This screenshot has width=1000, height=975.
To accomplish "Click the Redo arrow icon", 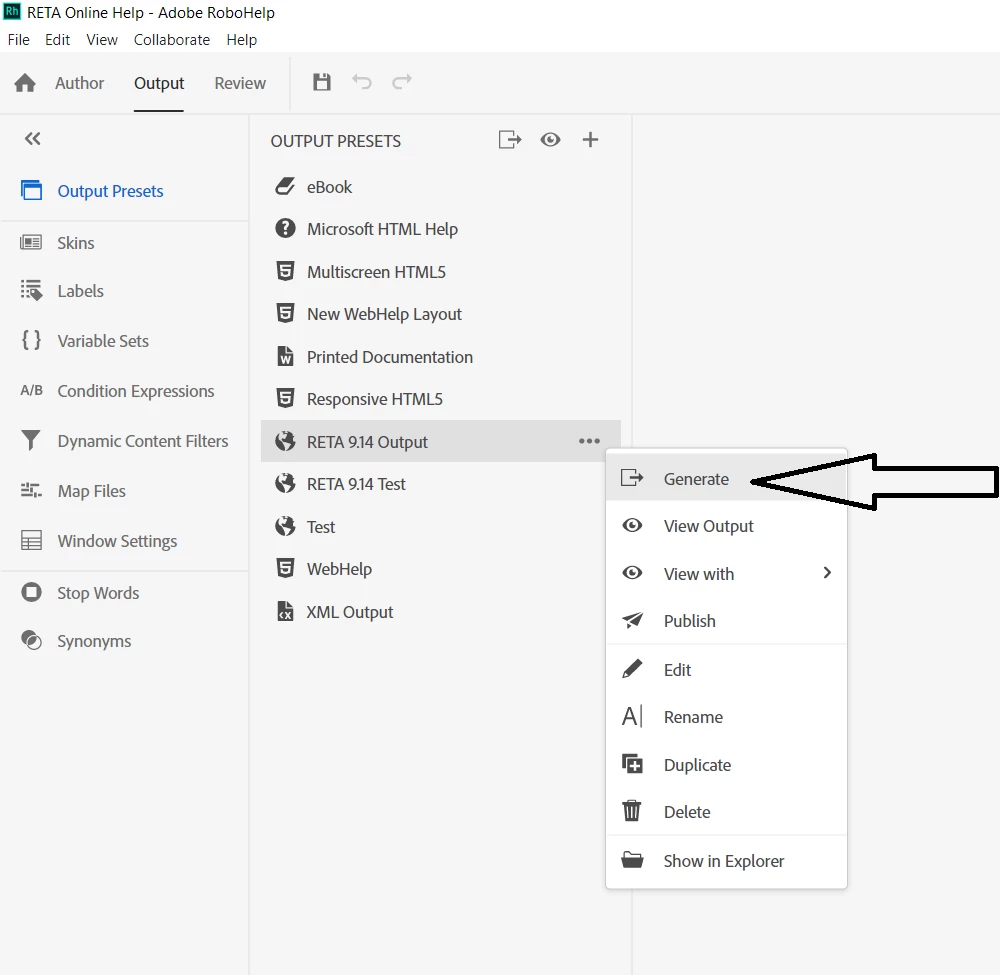I will coord(402,82).
